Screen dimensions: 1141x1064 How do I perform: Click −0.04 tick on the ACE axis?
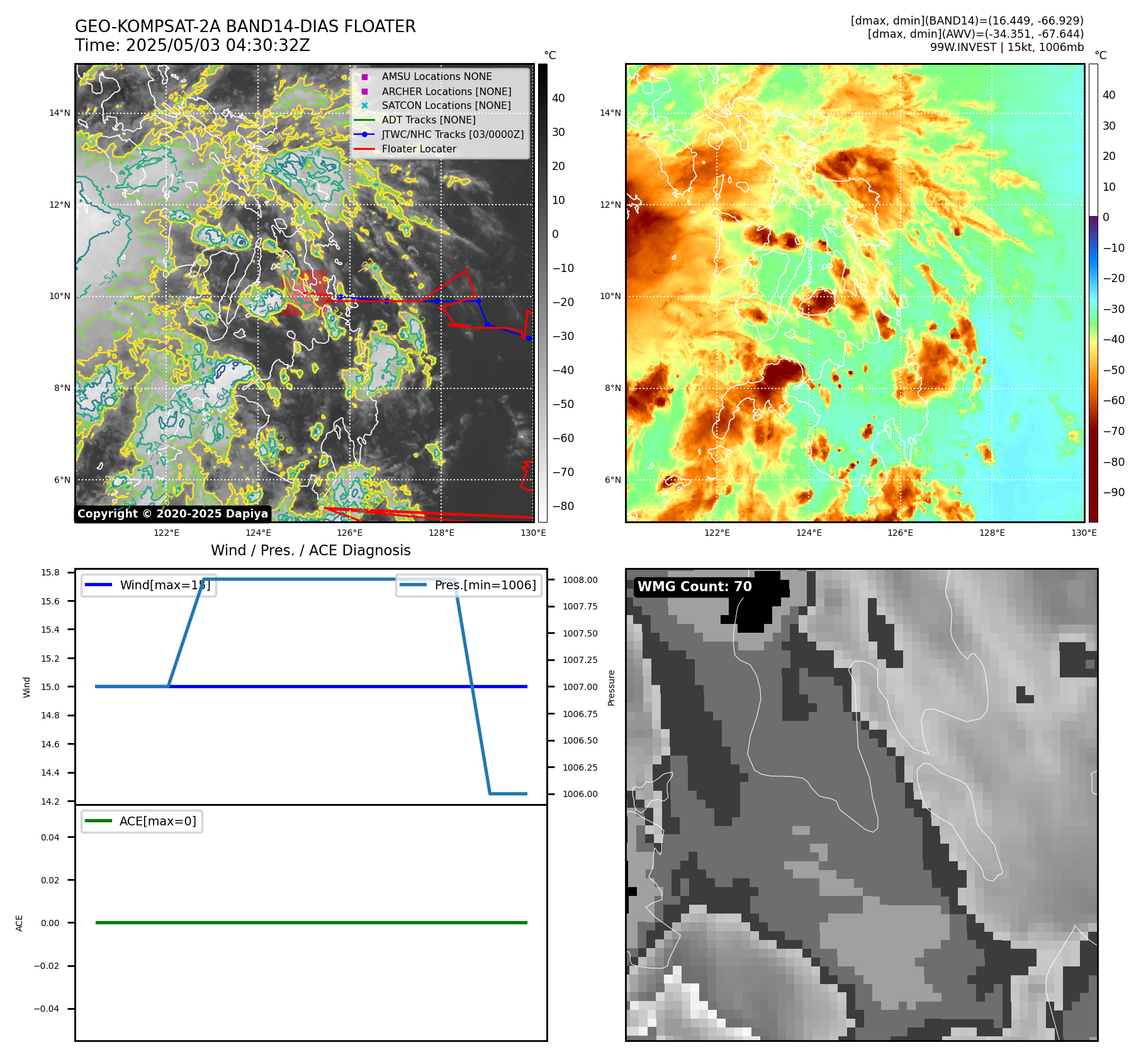pos(47,1009)
